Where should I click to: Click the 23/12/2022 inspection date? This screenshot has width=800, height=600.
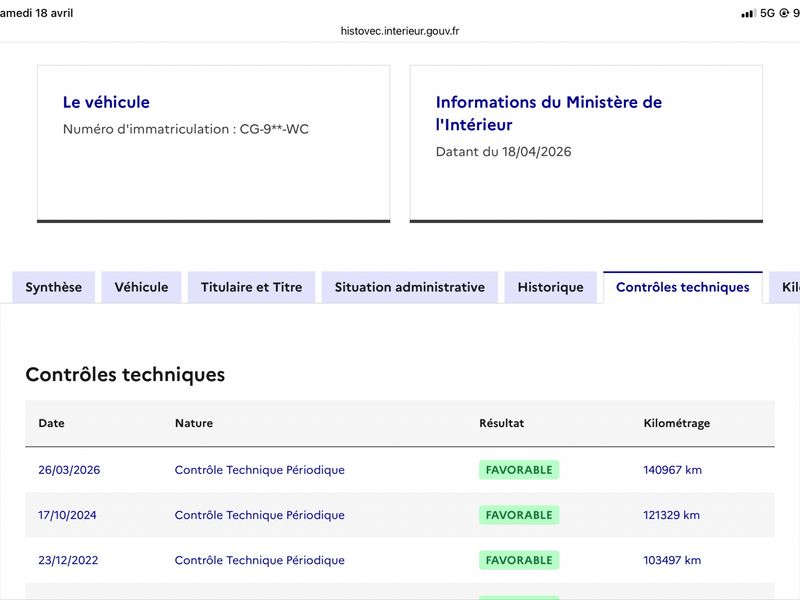coord(68,560)
